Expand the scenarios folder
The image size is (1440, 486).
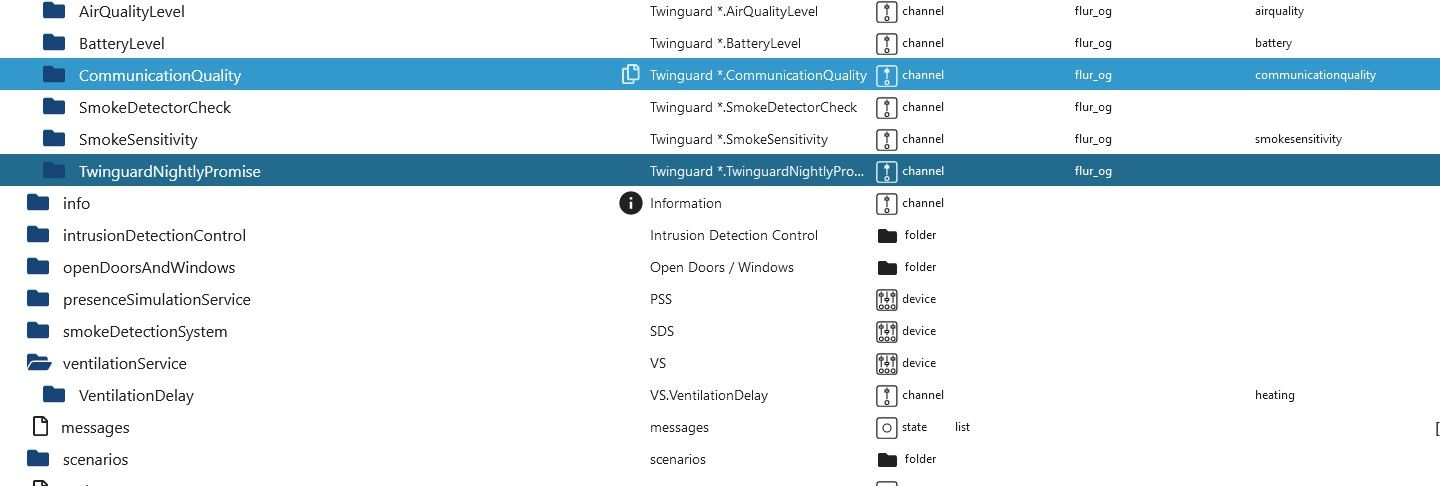coord(38,459)
